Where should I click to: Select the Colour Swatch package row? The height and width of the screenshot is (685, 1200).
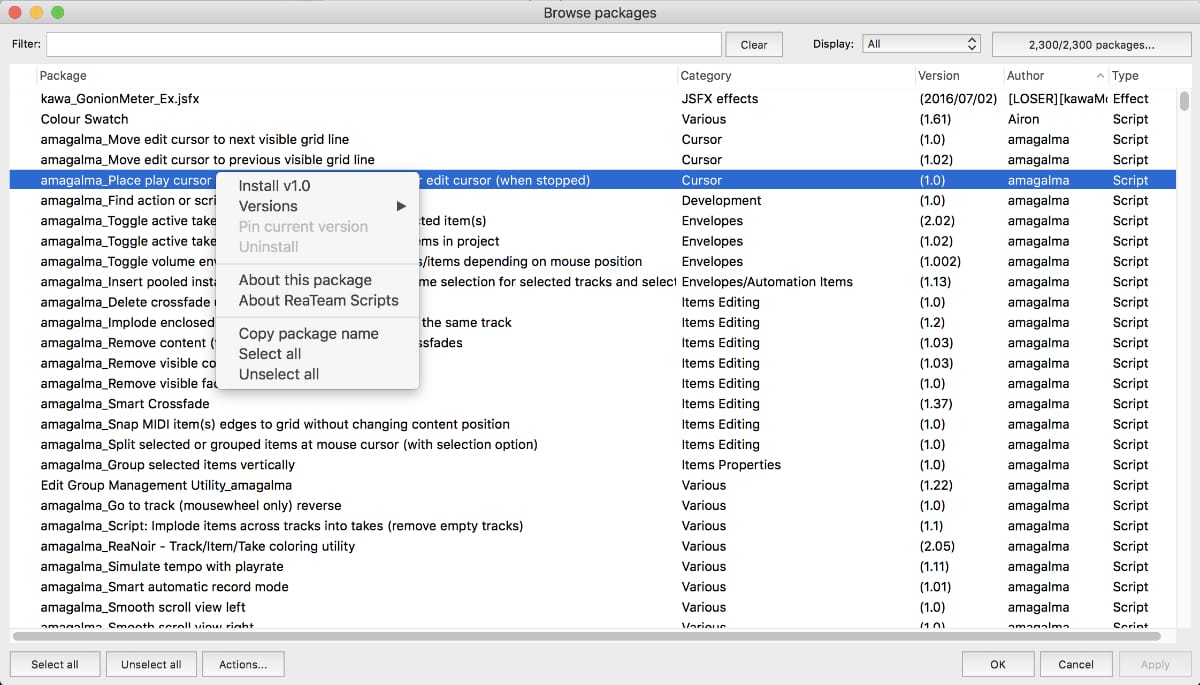[85, 119]
